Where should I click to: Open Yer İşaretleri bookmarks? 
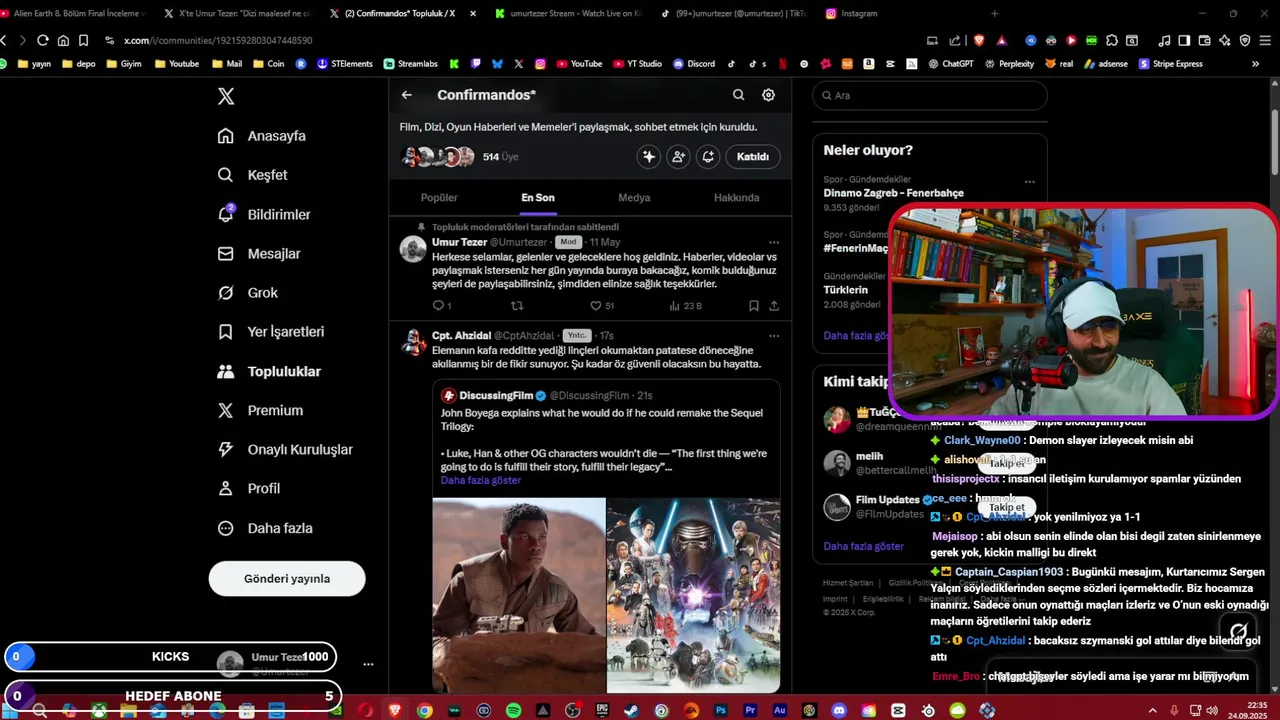(271, 332)
